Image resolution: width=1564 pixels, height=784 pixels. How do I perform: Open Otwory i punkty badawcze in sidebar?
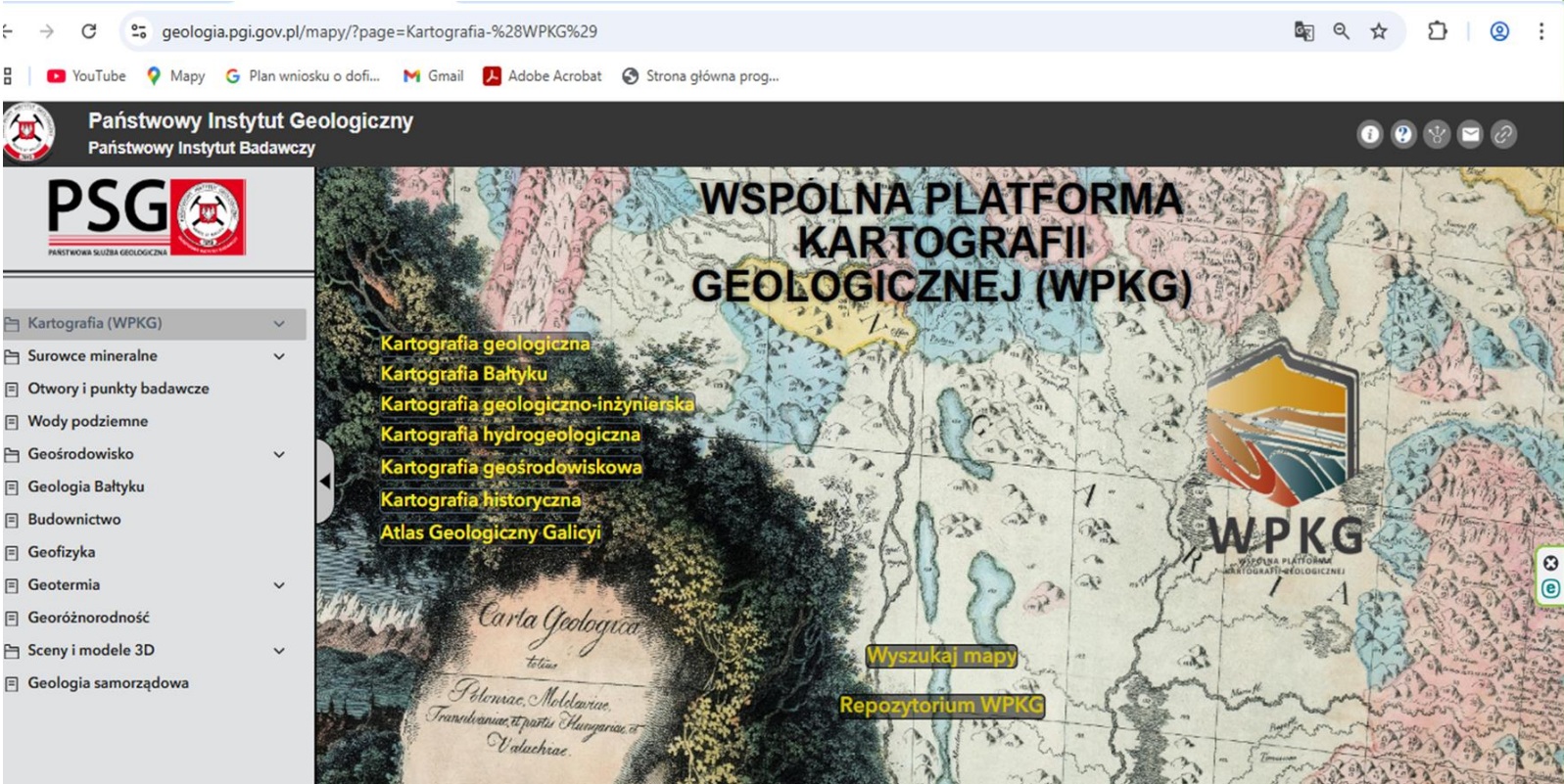[x=118, y=389]
